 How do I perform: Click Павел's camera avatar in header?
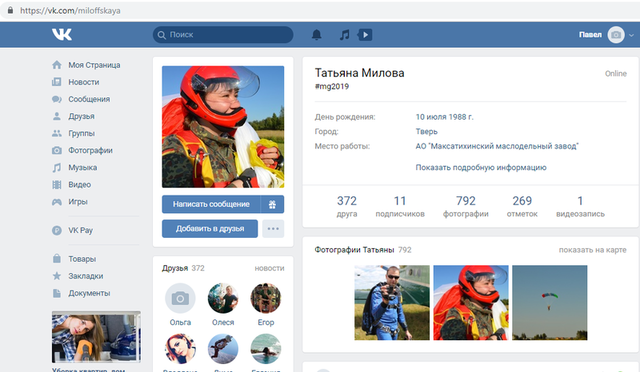coord(616,35)
